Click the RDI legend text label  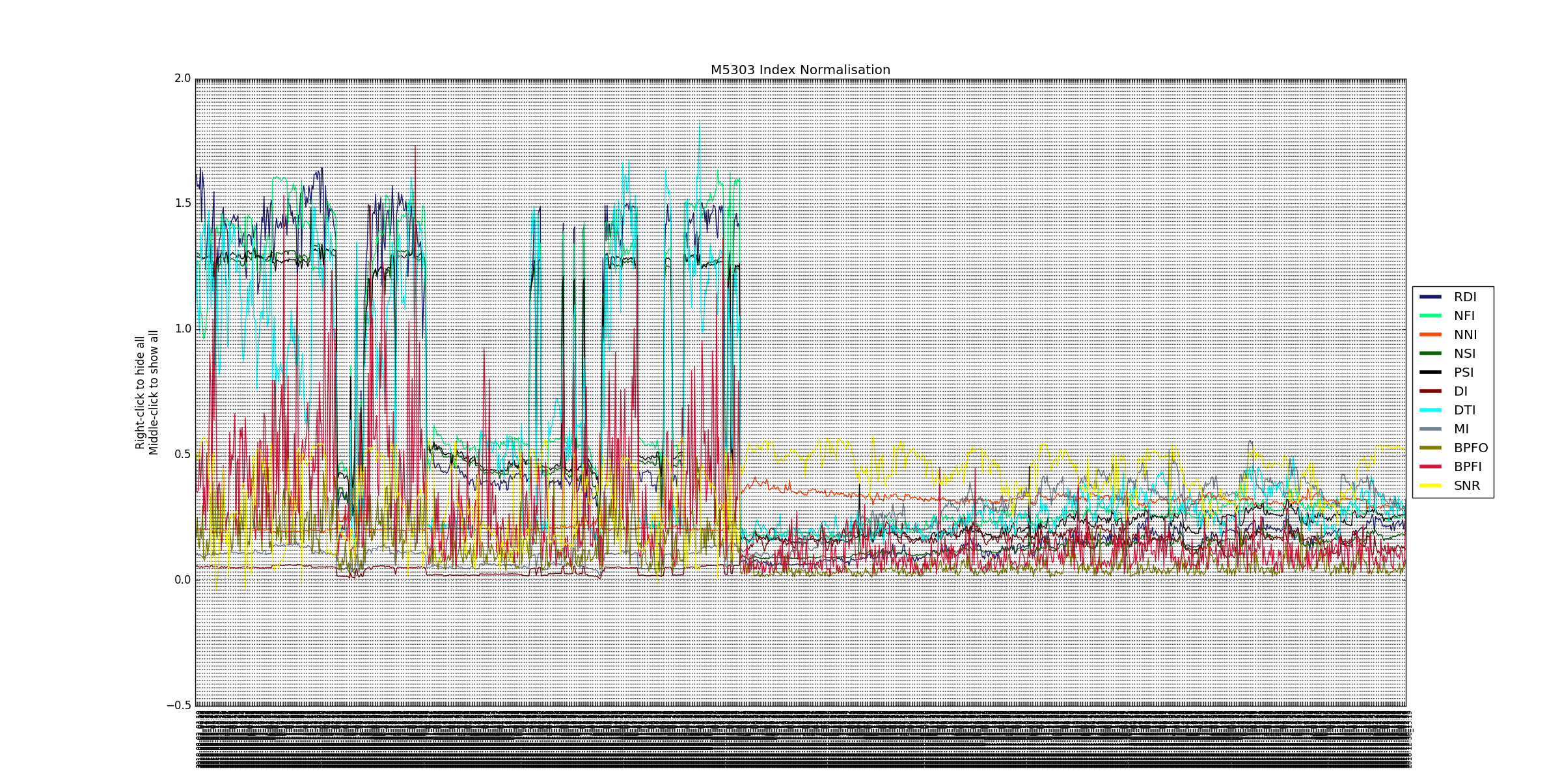[x=1465, y=297]
